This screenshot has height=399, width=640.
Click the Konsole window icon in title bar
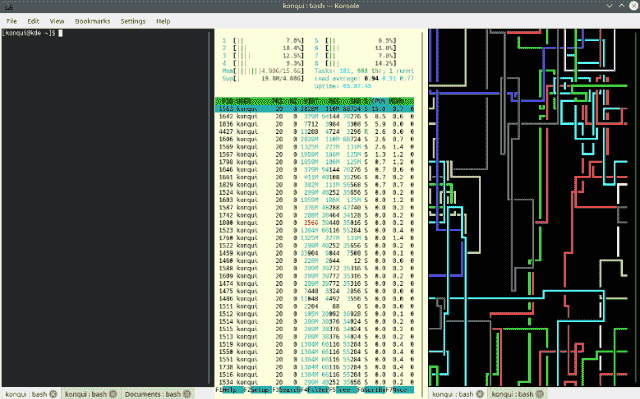[x=8, y=6]
